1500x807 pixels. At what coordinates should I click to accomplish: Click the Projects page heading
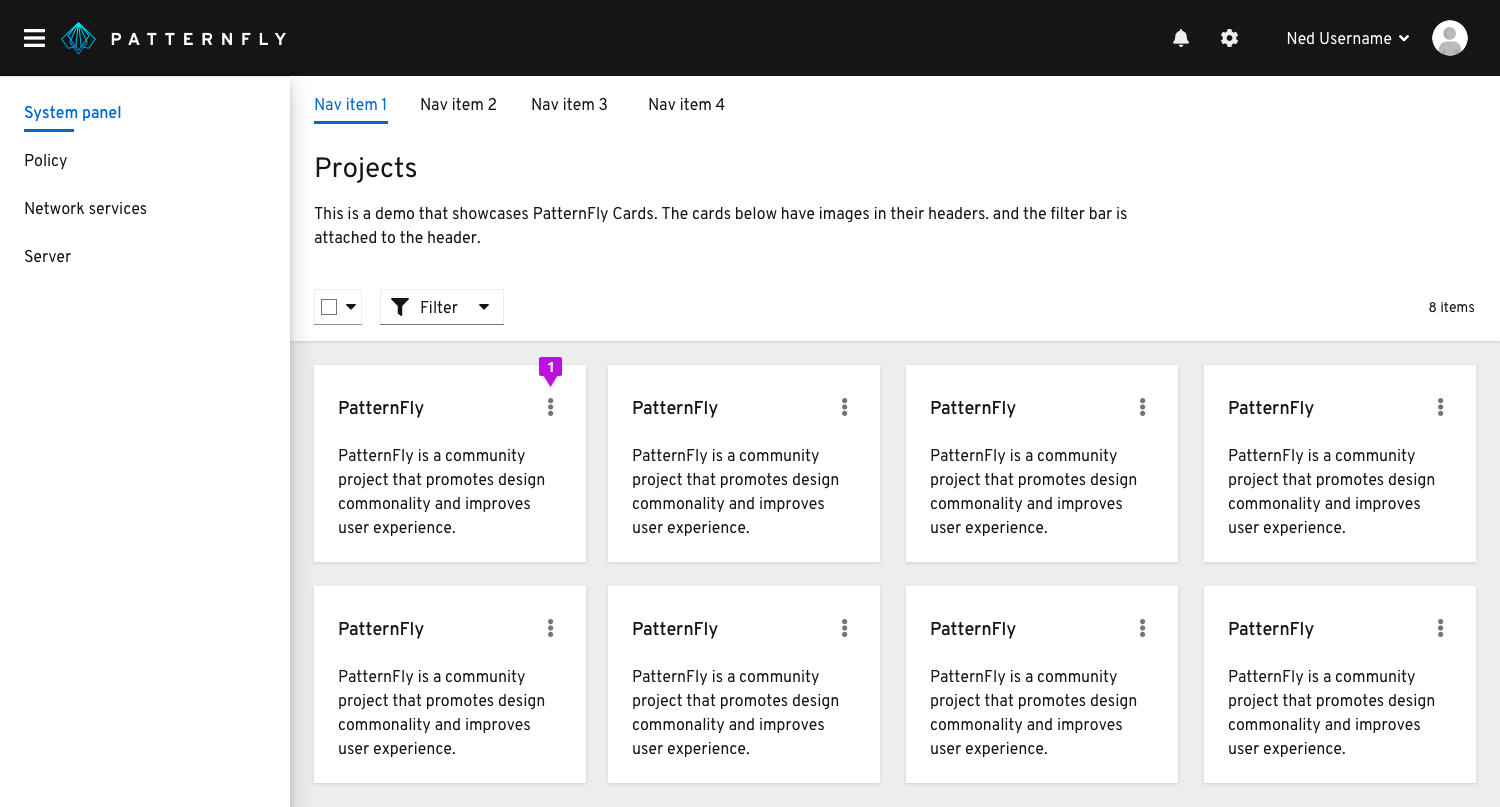point(366,168)
